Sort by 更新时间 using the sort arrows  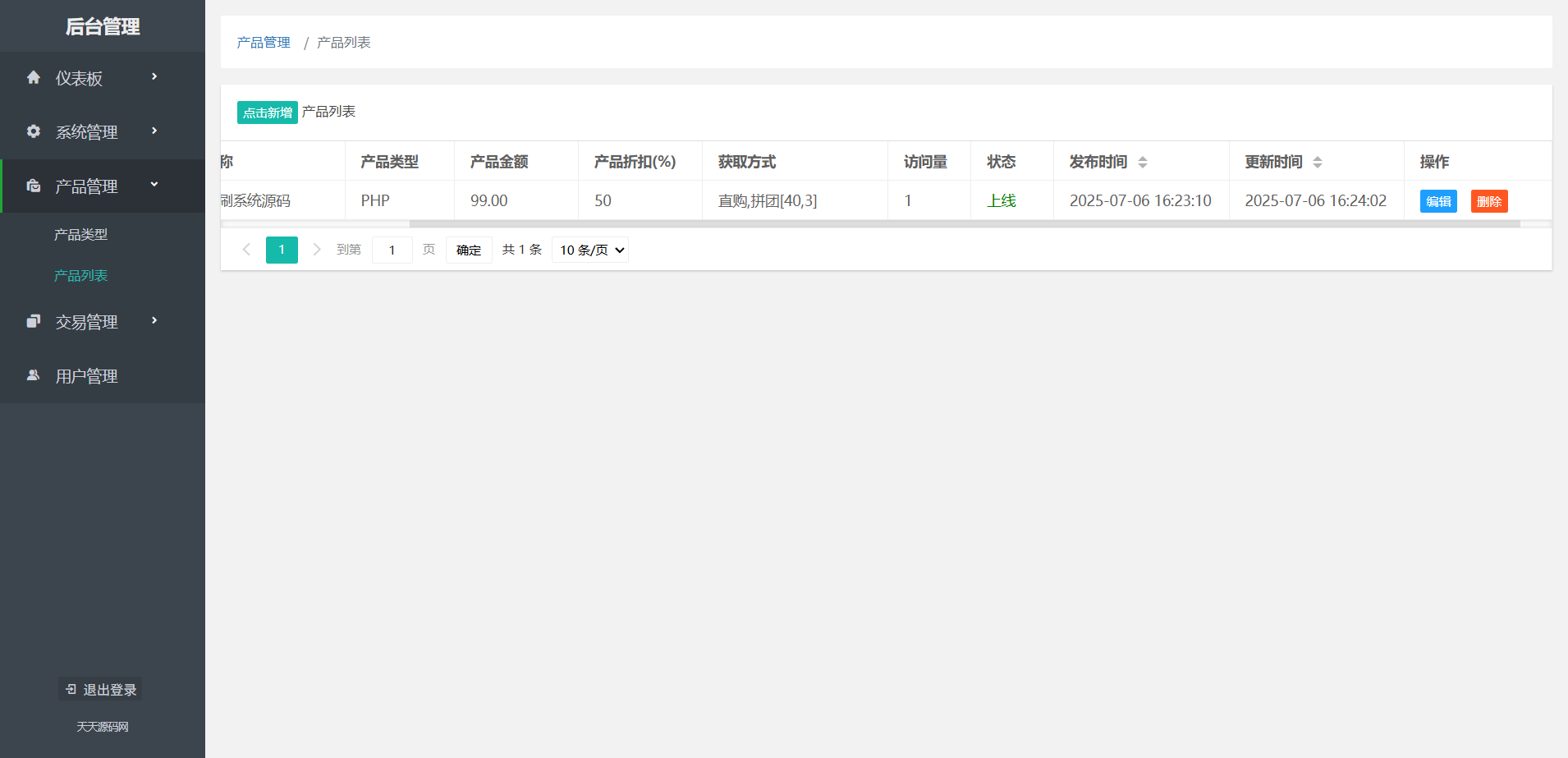coord(1318,162)
